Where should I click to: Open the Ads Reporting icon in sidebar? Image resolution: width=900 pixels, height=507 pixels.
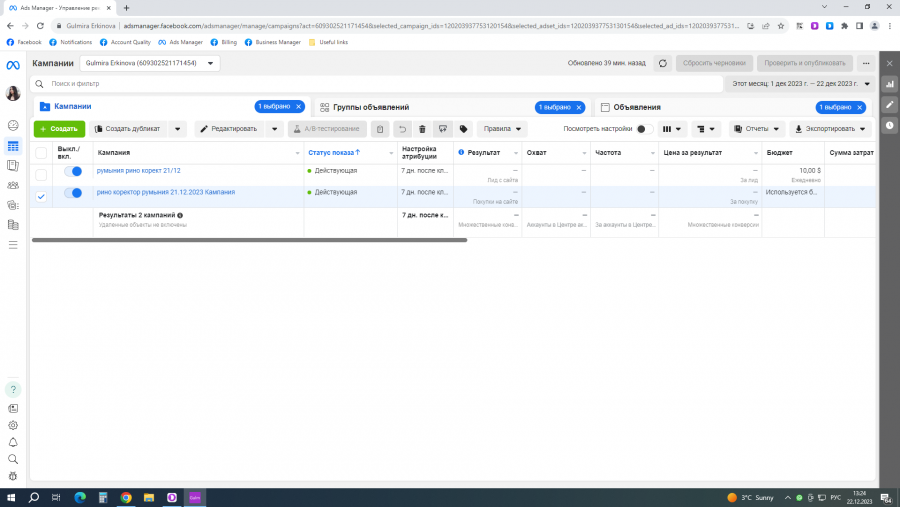pos(13,166)
